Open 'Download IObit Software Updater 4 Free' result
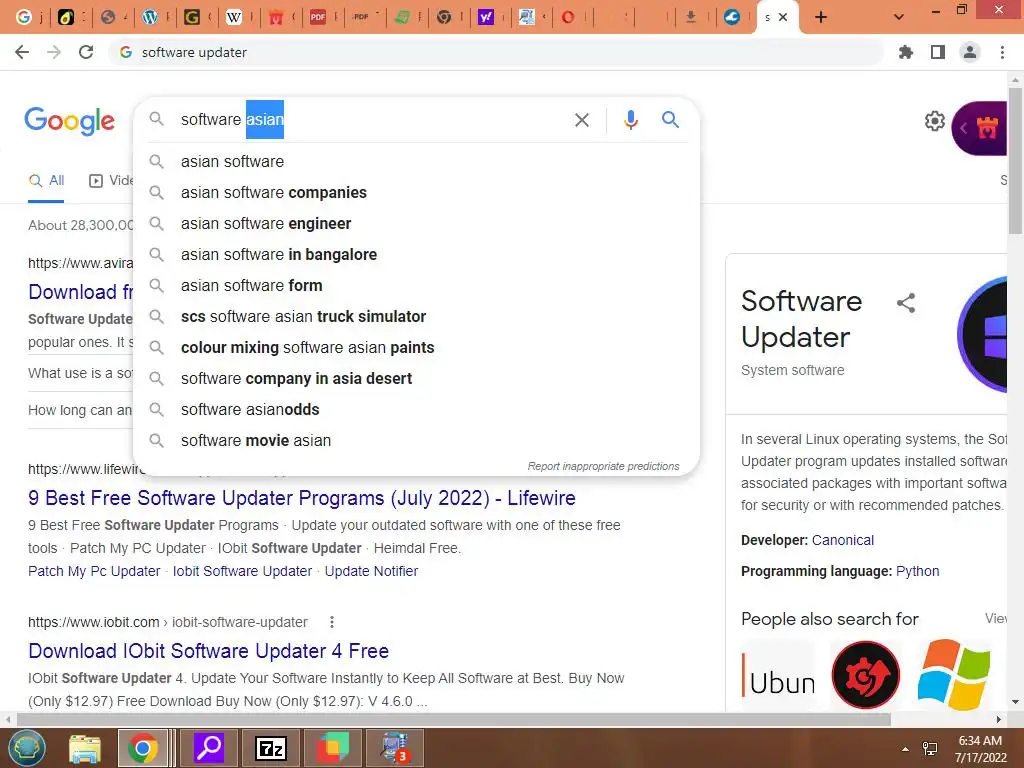 tap(208, 651)
